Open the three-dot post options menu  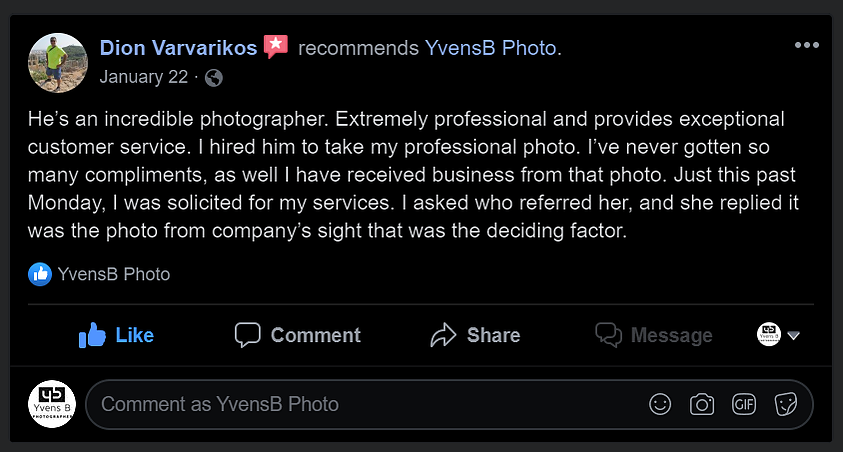point(806,45)
